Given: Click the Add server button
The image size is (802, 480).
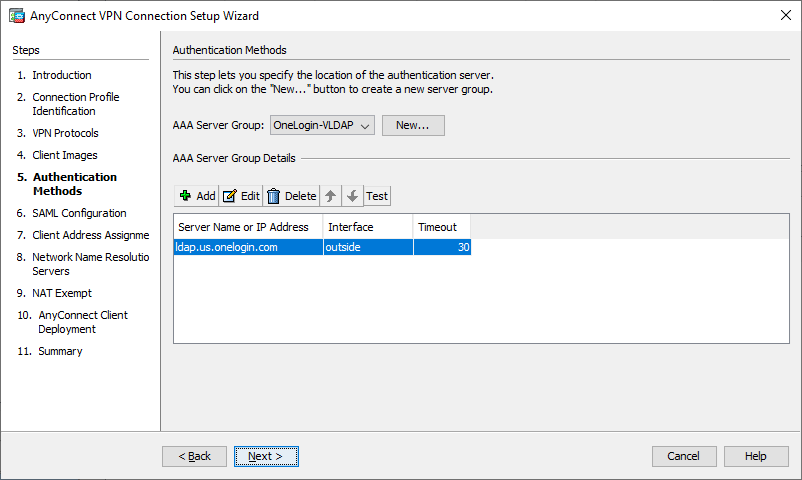Looking at the screenshot, I should [197, 196].
